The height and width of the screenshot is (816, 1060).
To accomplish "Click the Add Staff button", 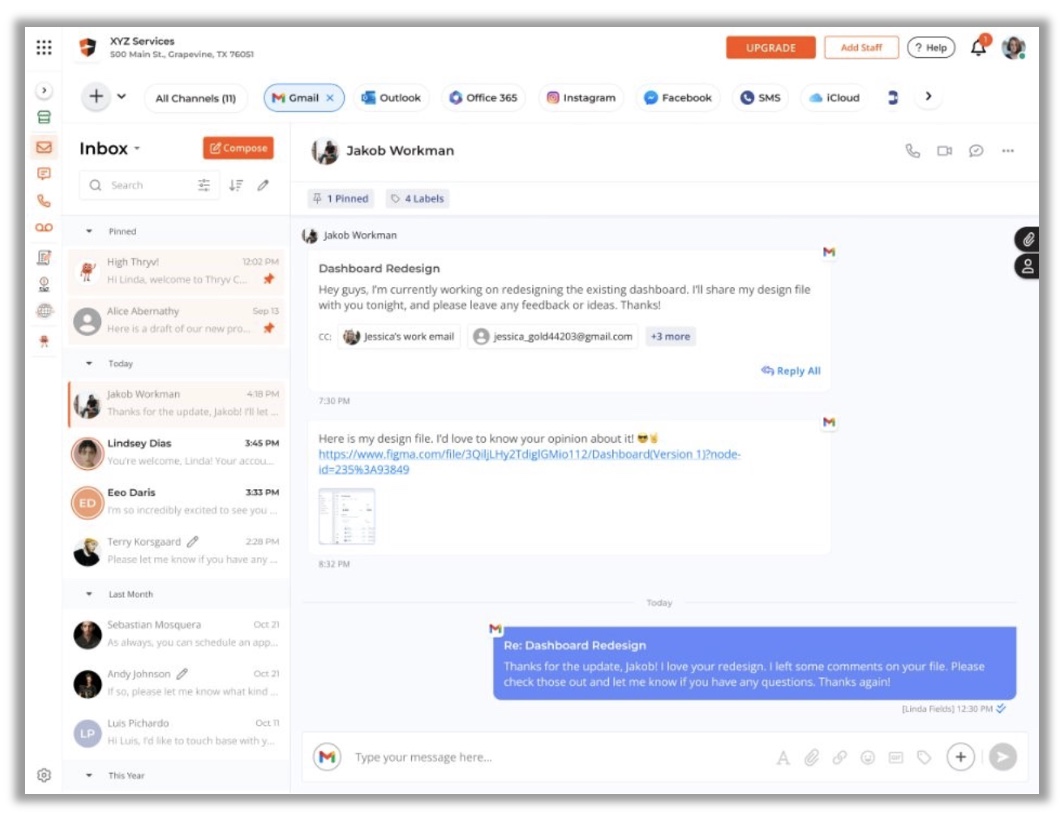I will pyautogui.click(x=861, y=48).
